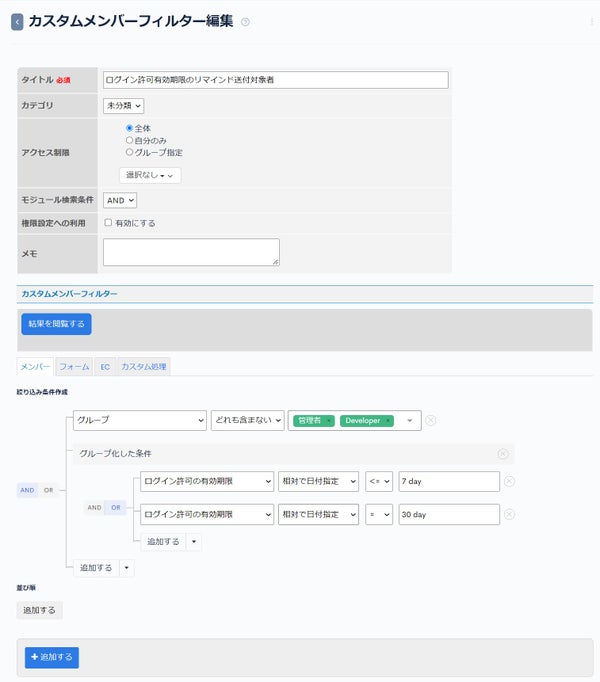Switch to the フォーム tab
Image resolution: width=600 pixels, height=682 pixels.
(74, 367)
